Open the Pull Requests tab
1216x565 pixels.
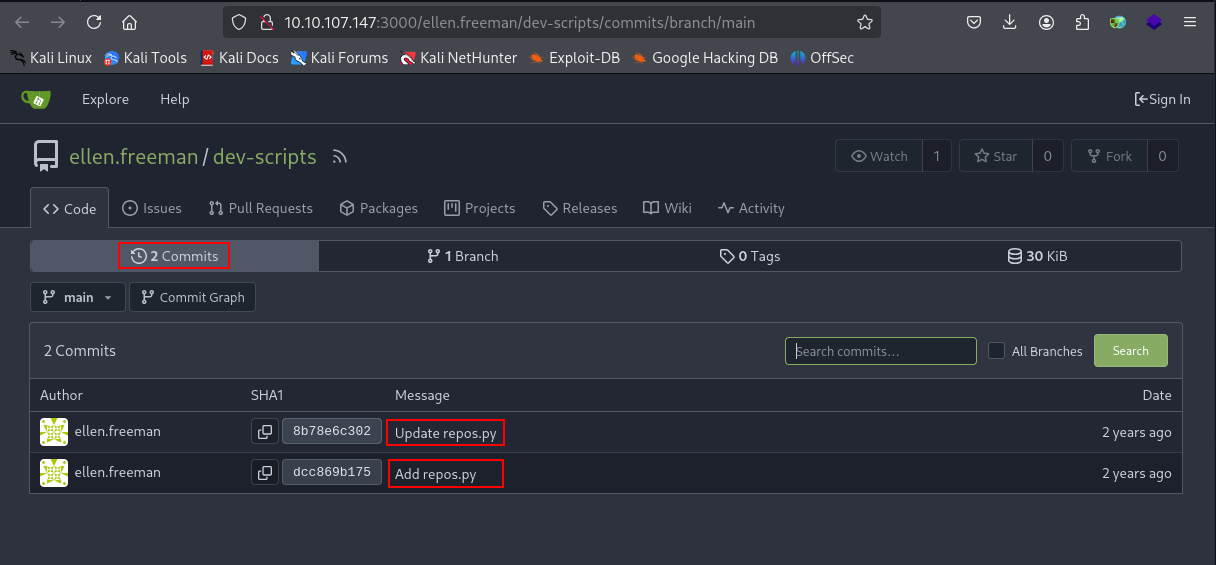pos(260,208)
